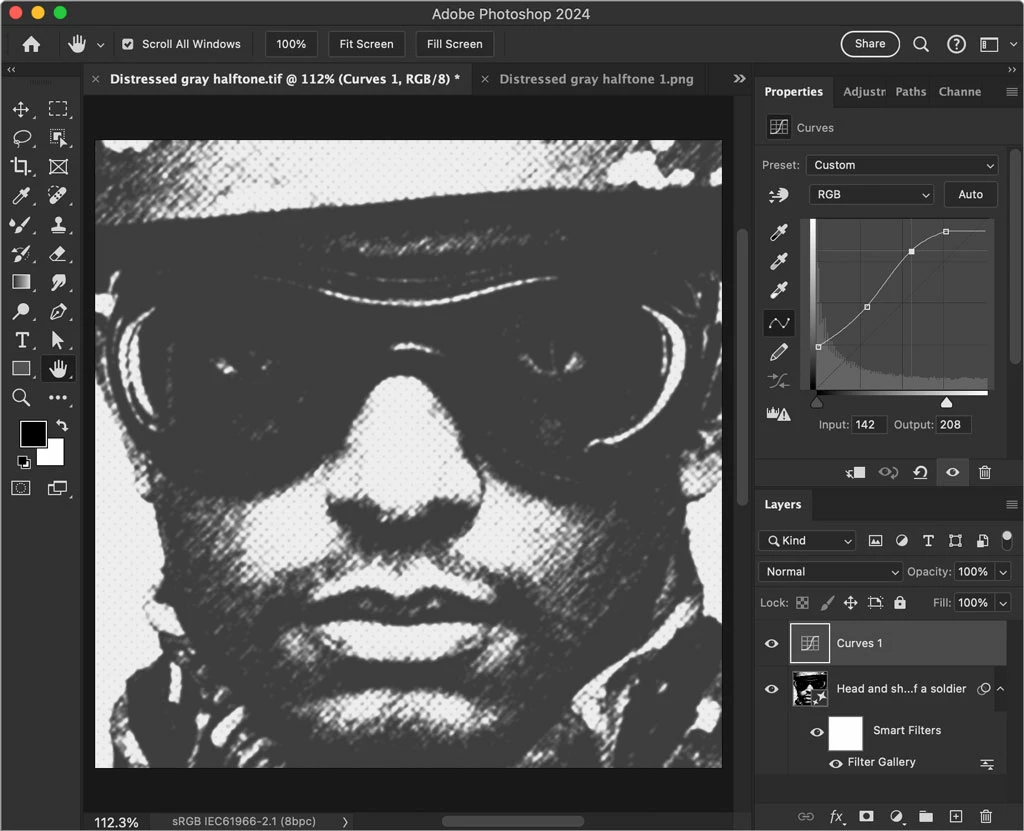The image size is (1024, 831).
Task: Select the Distressed gray halftone.tif tab
Action: [x=285, y=79]
